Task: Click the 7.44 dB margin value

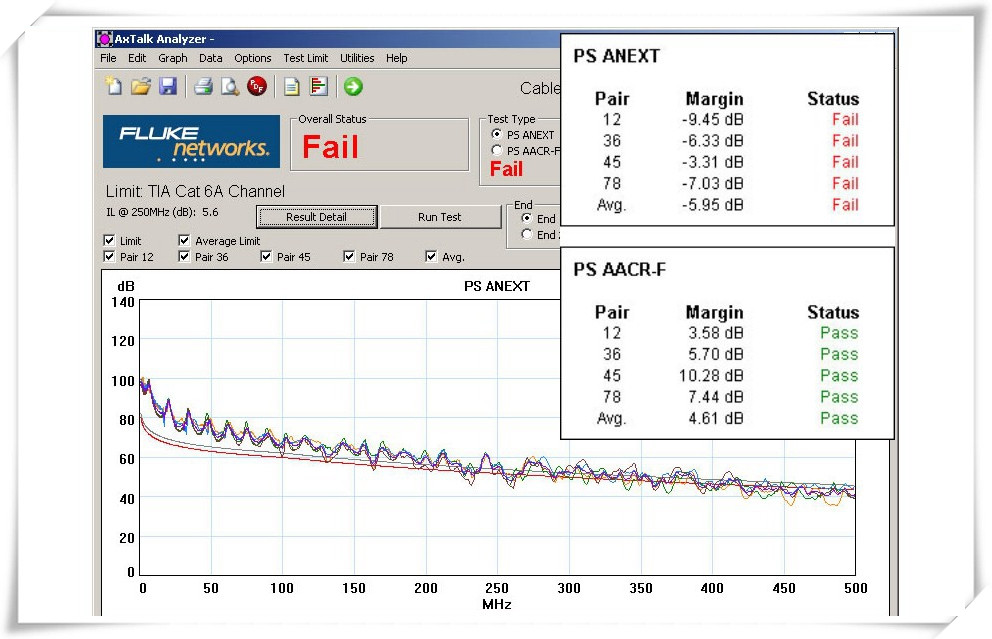Action: pos(716,397)
